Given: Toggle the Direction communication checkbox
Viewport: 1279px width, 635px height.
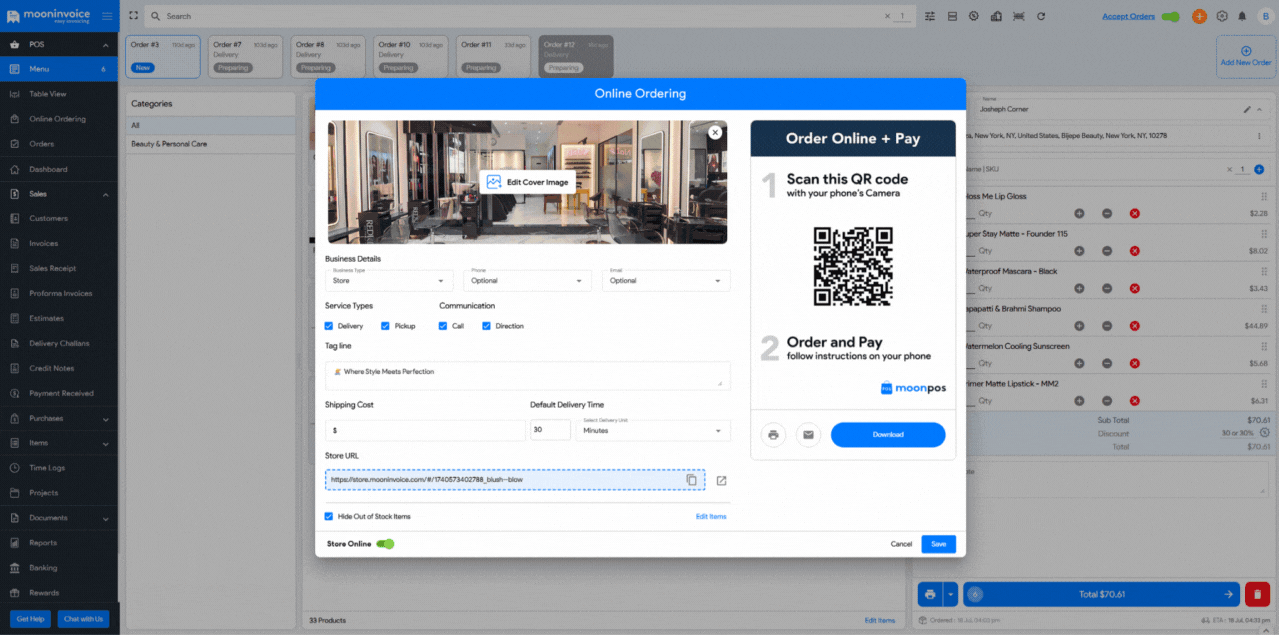Looking at the screenshot, I should 487,326.
